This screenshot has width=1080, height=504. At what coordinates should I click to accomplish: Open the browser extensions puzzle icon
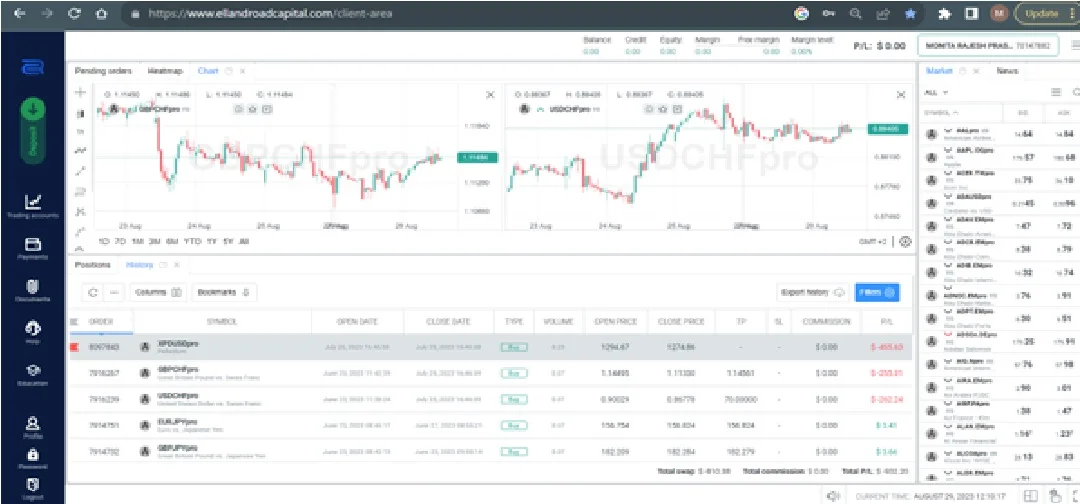[x=945, y=13]
